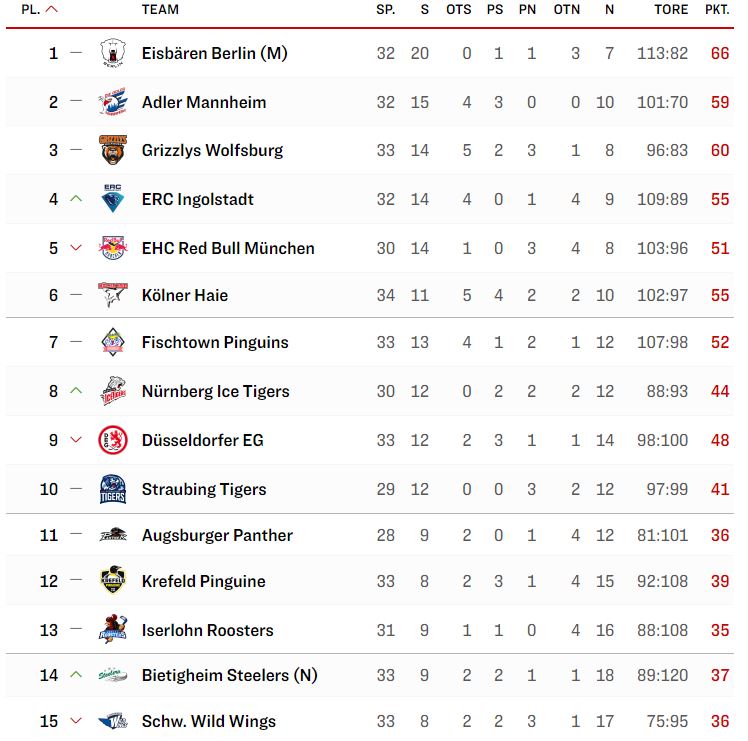Click red down arrow beside Schw. Wild Wings
The height and width of the screenshot is (741, 748).
click(76, 721)
